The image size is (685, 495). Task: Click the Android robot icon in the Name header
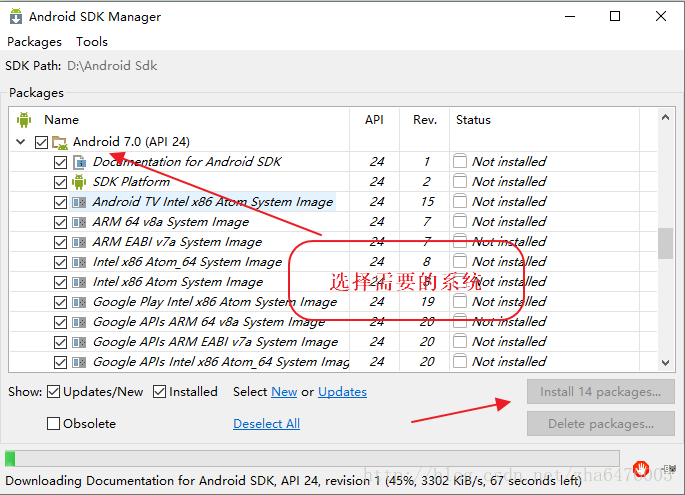coord(24,120)
